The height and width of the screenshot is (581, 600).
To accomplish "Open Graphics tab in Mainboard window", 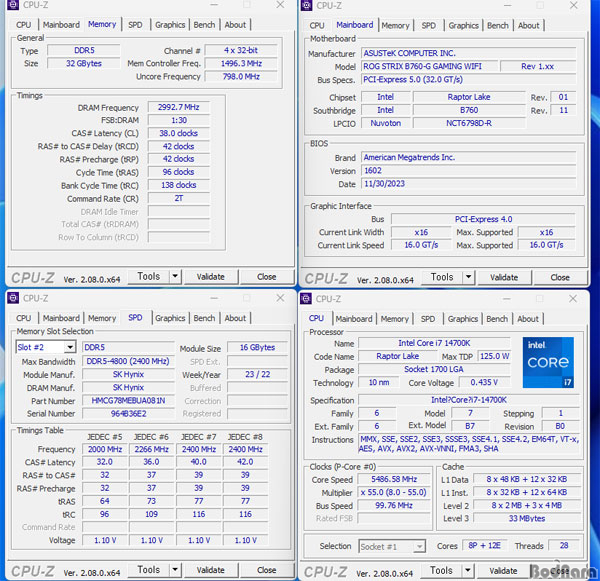I will (463, 26).
